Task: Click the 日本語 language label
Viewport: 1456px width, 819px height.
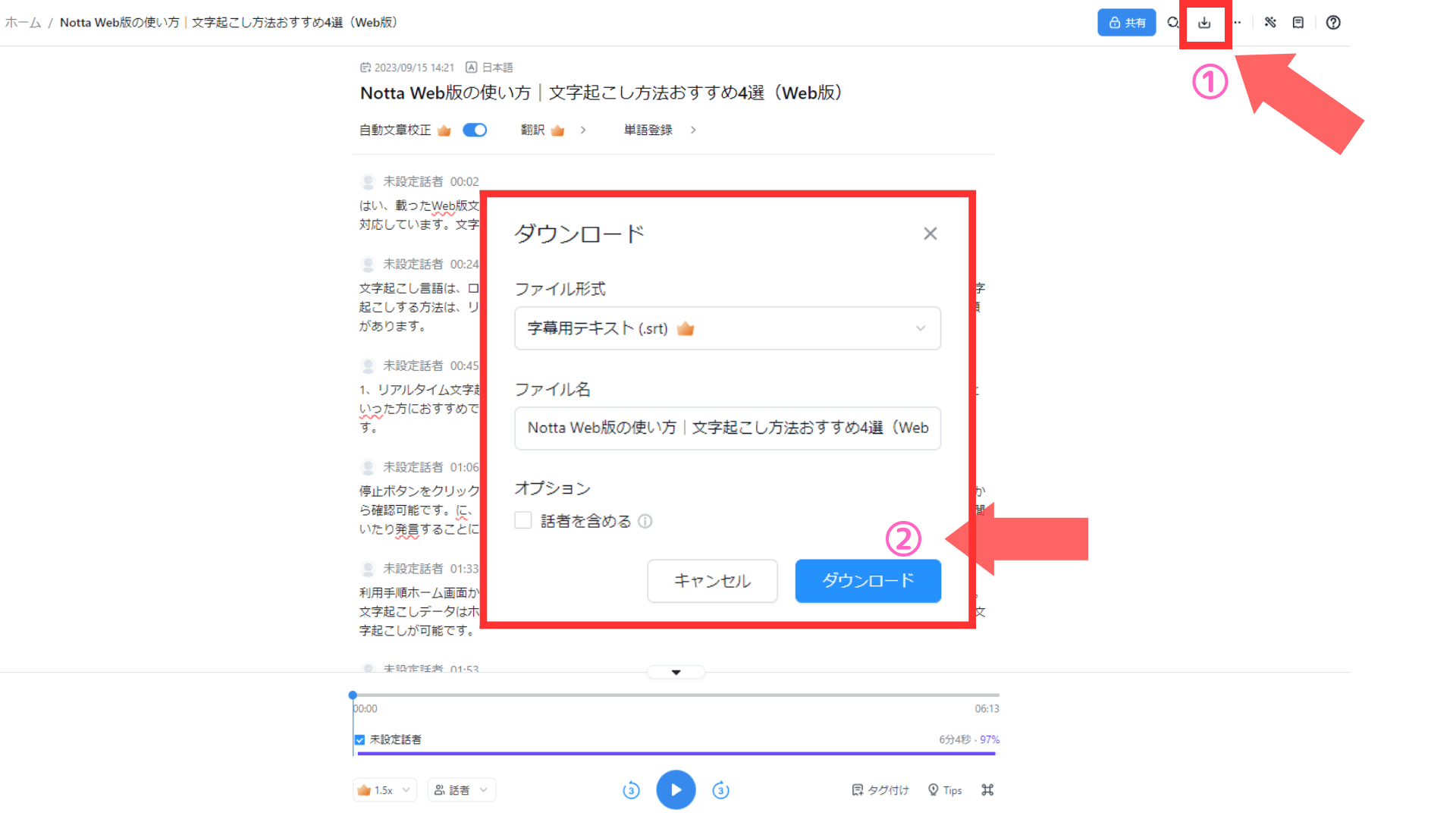Action: 497,67
